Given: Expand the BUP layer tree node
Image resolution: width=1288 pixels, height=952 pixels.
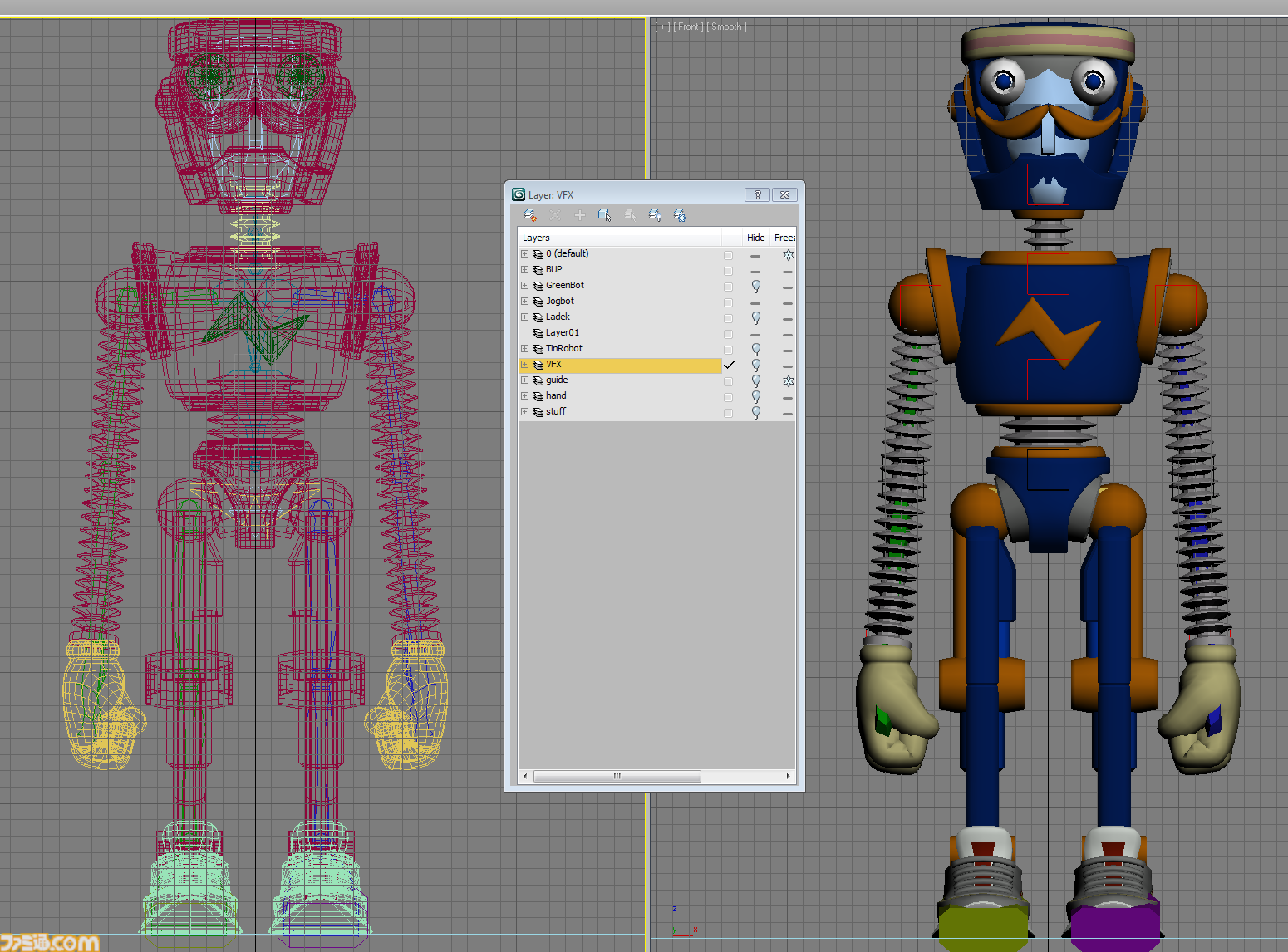Looking at the screenshot, I should pyautogui.click(x=524, y=269).
